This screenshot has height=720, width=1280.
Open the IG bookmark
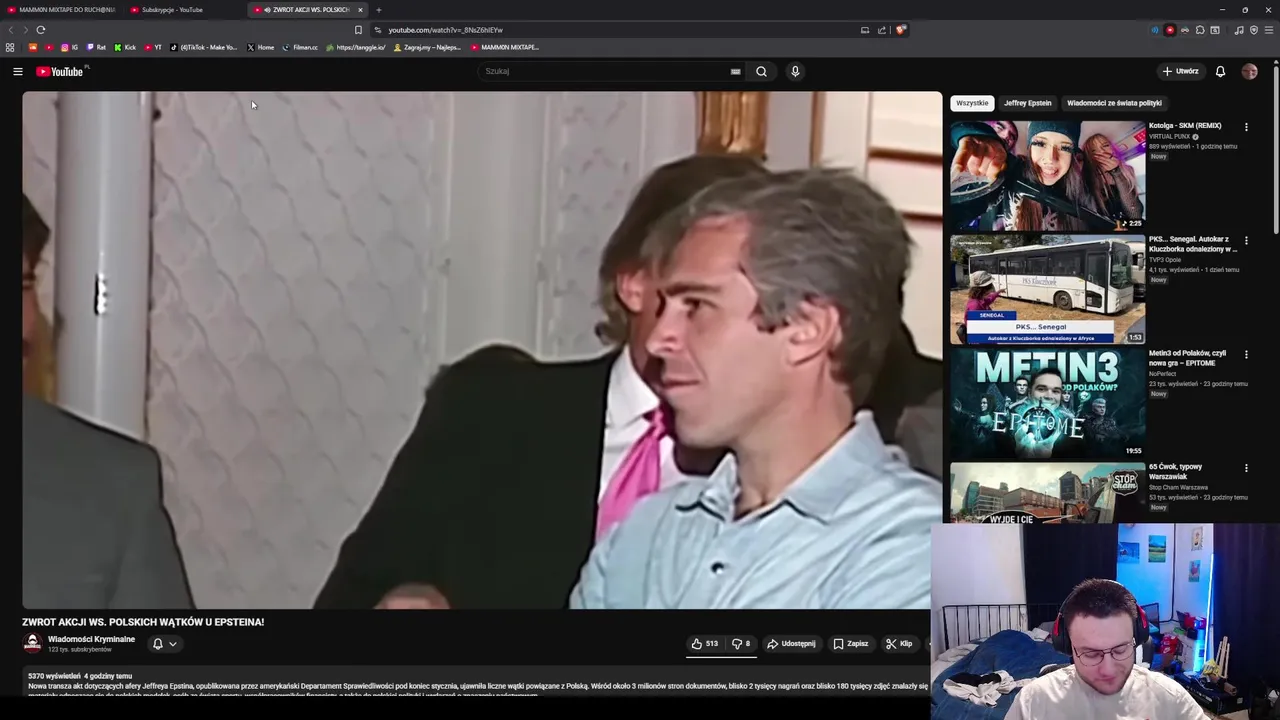(x=69, y=47)
